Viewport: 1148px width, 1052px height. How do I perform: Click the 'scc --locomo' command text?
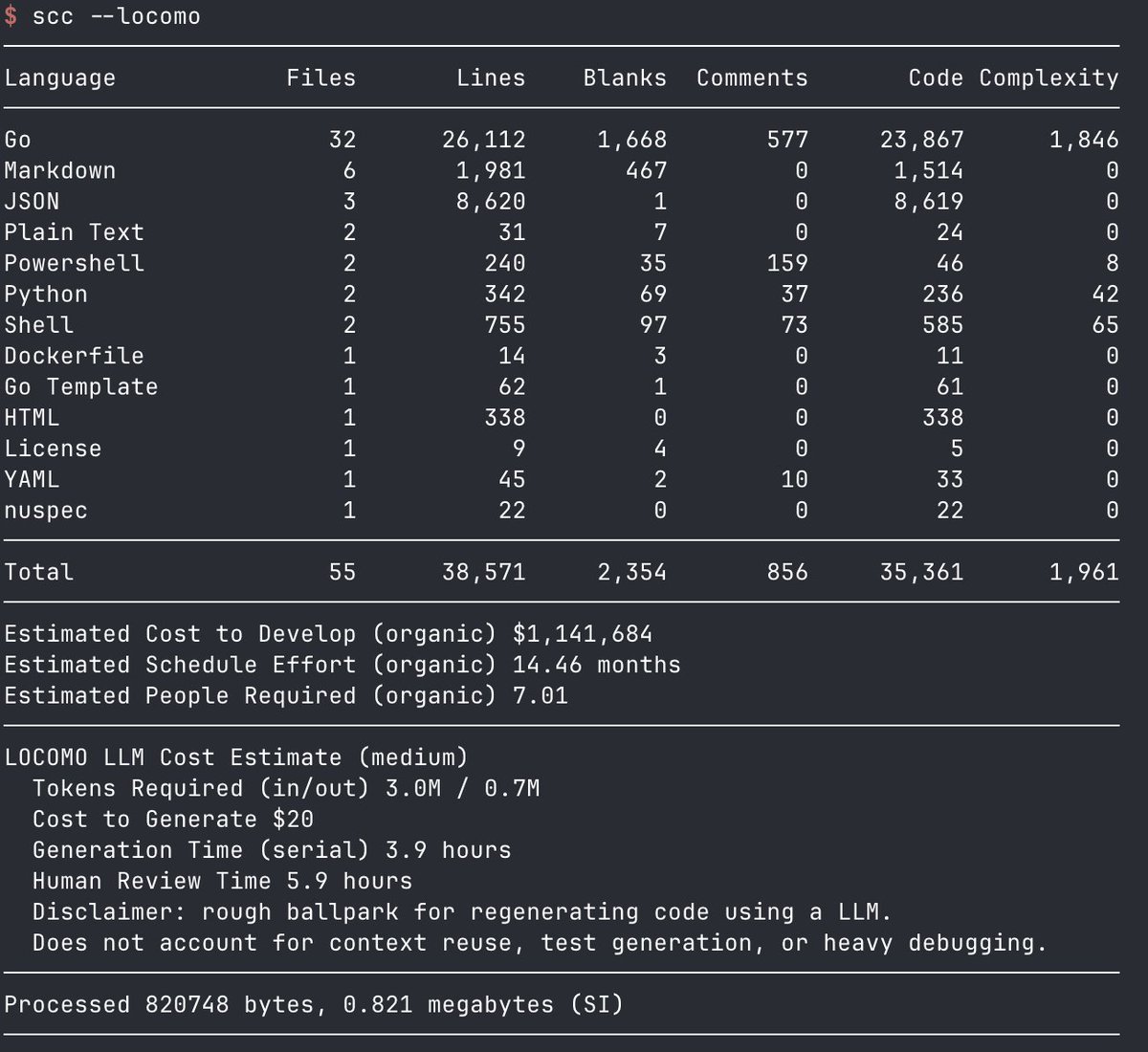(116, 17)
